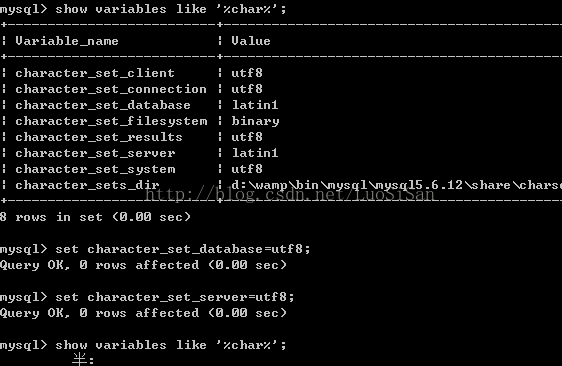Click the Value column header
The image size is (562, 366).
coord(251,41)
